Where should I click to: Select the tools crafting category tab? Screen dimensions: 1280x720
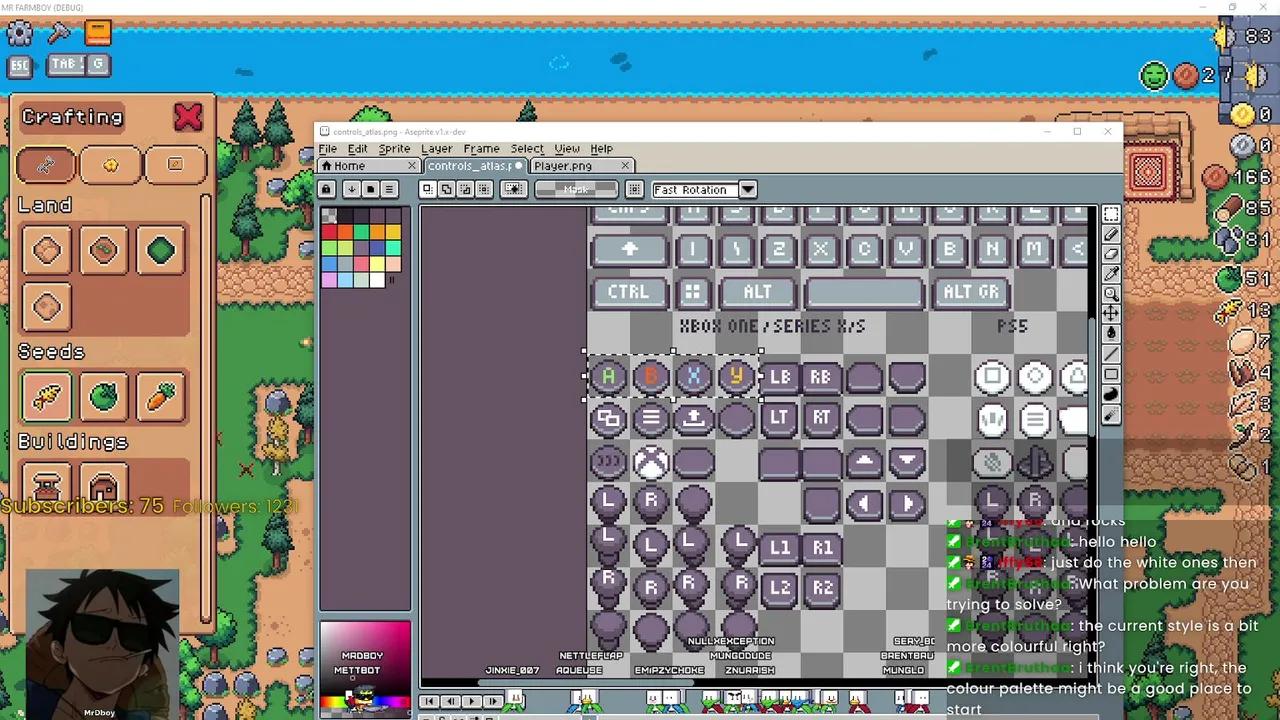[46, 165]
